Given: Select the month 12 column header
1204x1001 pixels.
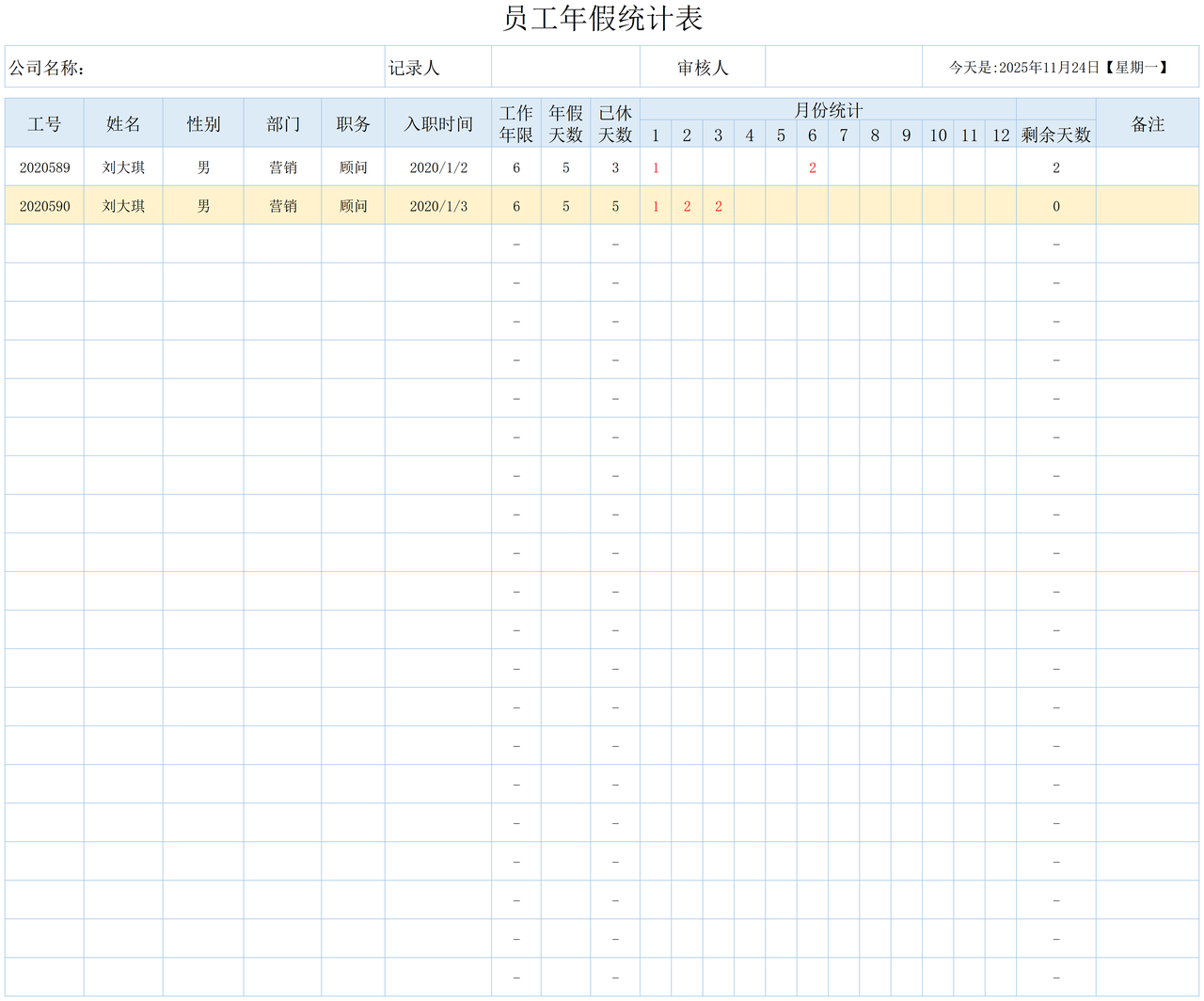Looking at the screenshot, I should [x=1000, y=135].
